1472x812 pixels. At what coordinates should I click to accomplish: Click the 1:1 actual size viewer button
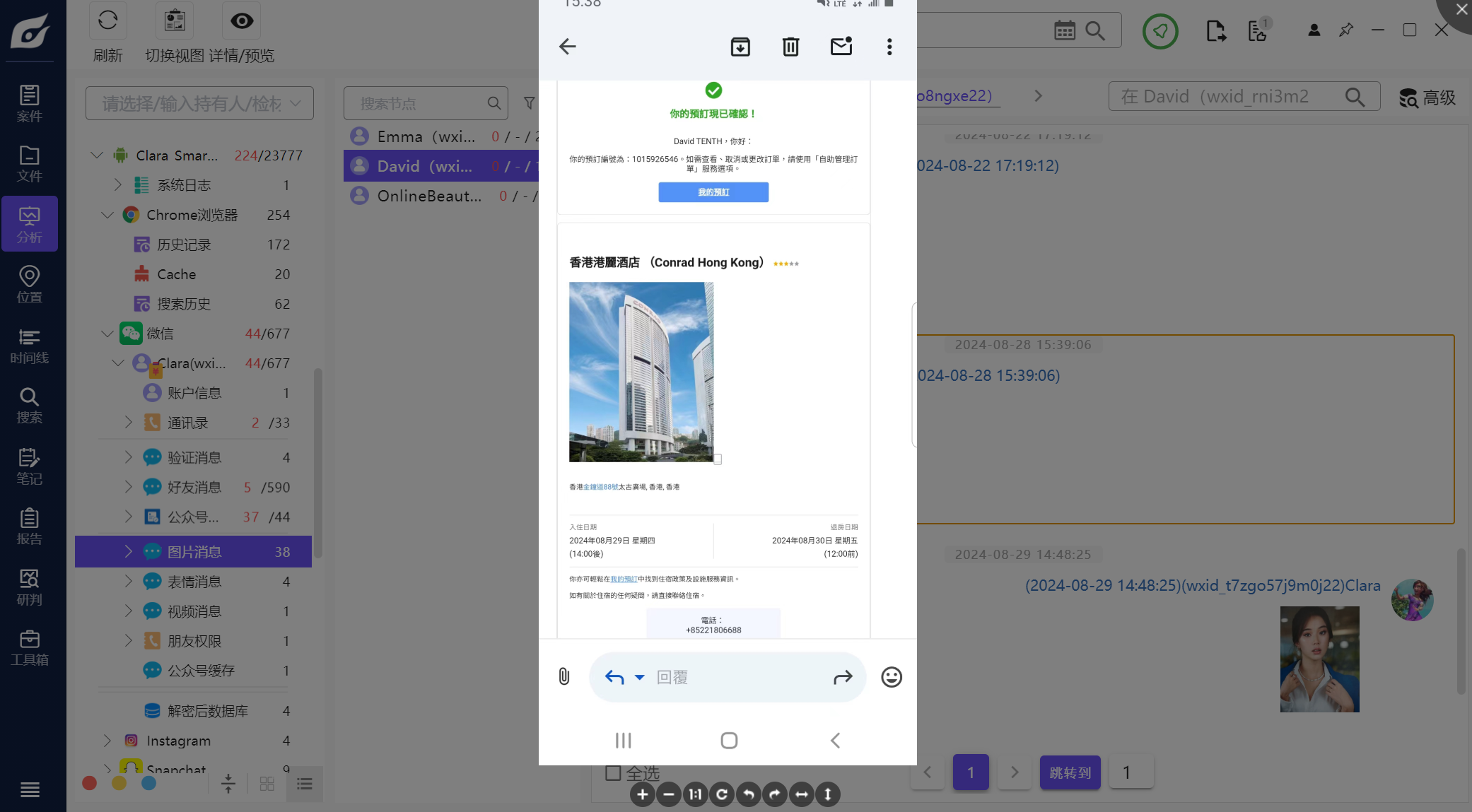(x=695, y=794)
